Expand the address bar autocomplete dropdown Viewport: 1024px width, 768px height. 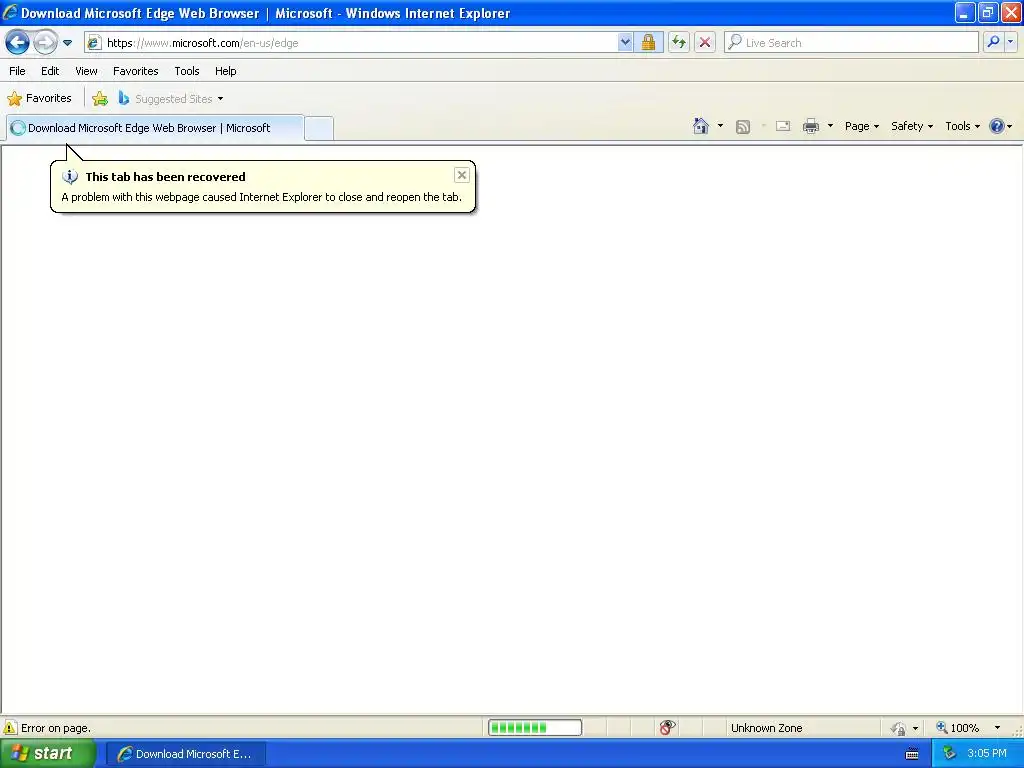[x=625, y=43]
